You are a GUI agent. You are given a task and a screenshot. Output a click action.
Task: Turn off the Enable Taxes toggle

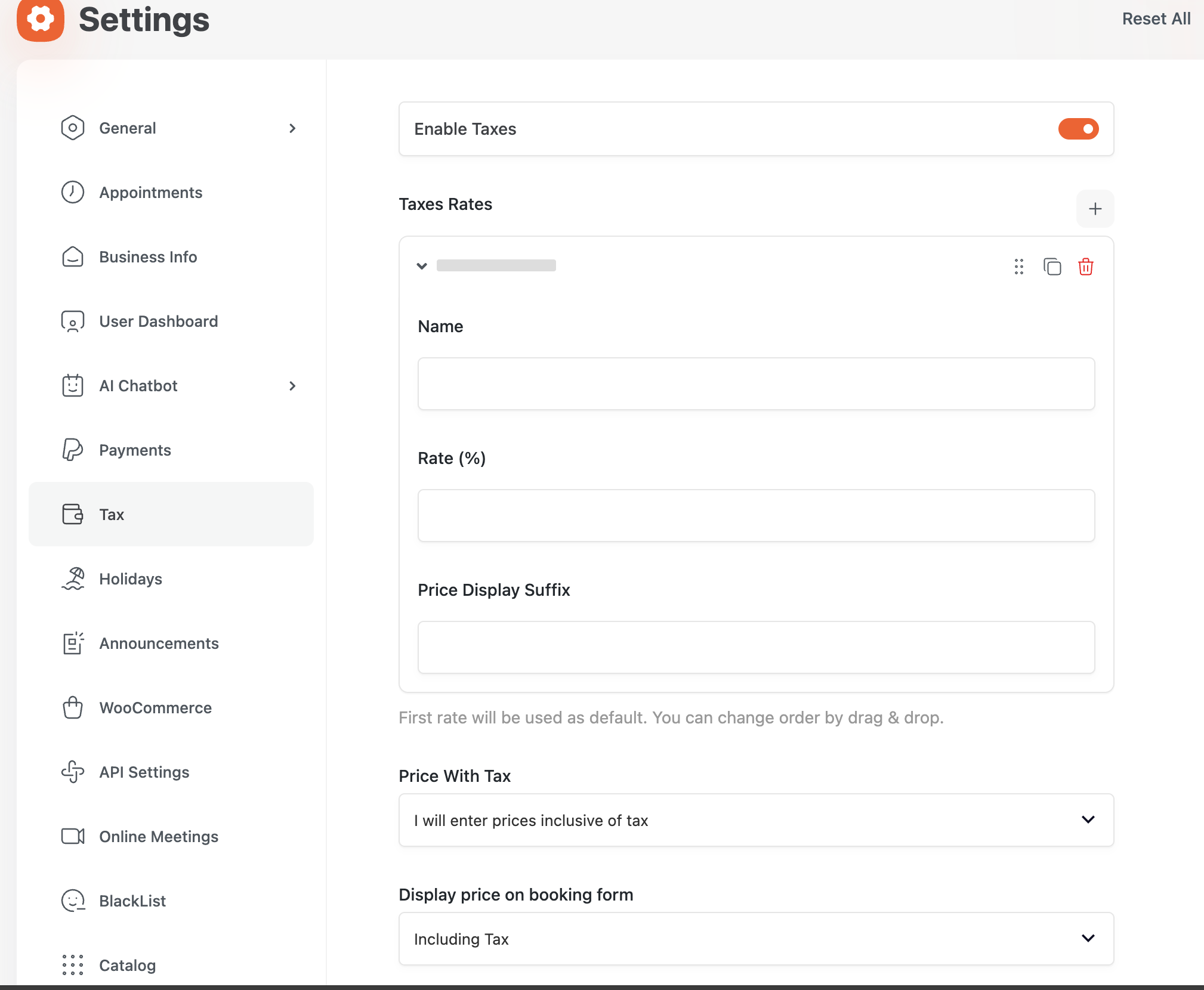1078,129
